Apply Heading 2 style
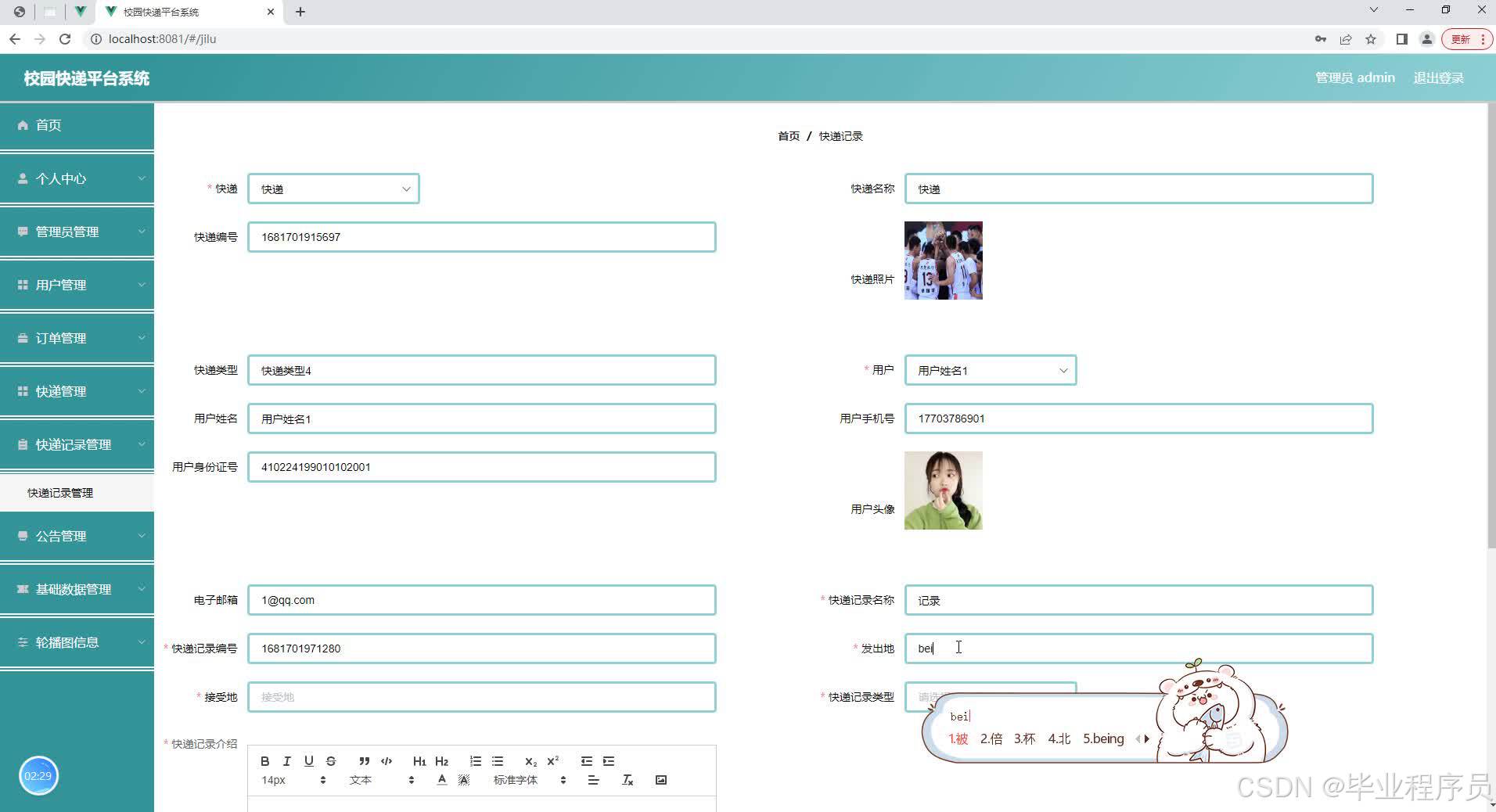Screen dimensions: 1496x812 point(441,761)
